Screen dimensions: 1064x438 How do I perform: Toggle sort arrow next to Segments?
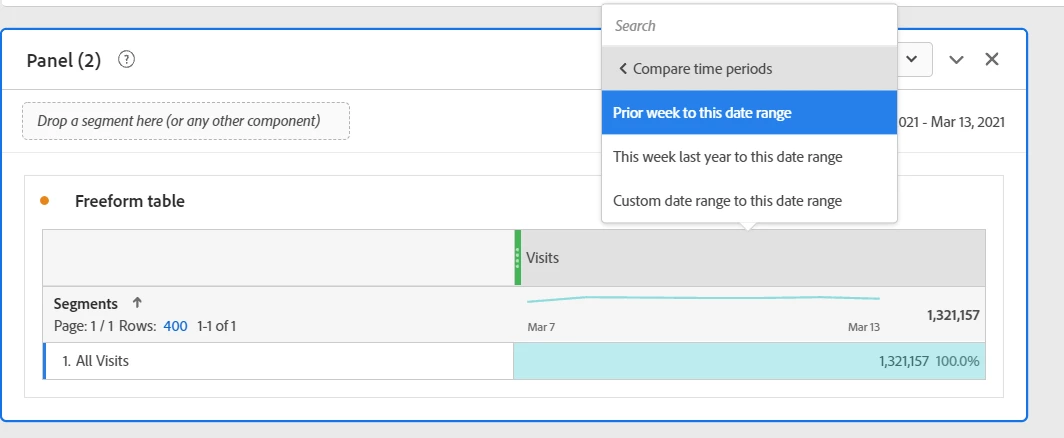pyautogui.click(x=137, y=303)
